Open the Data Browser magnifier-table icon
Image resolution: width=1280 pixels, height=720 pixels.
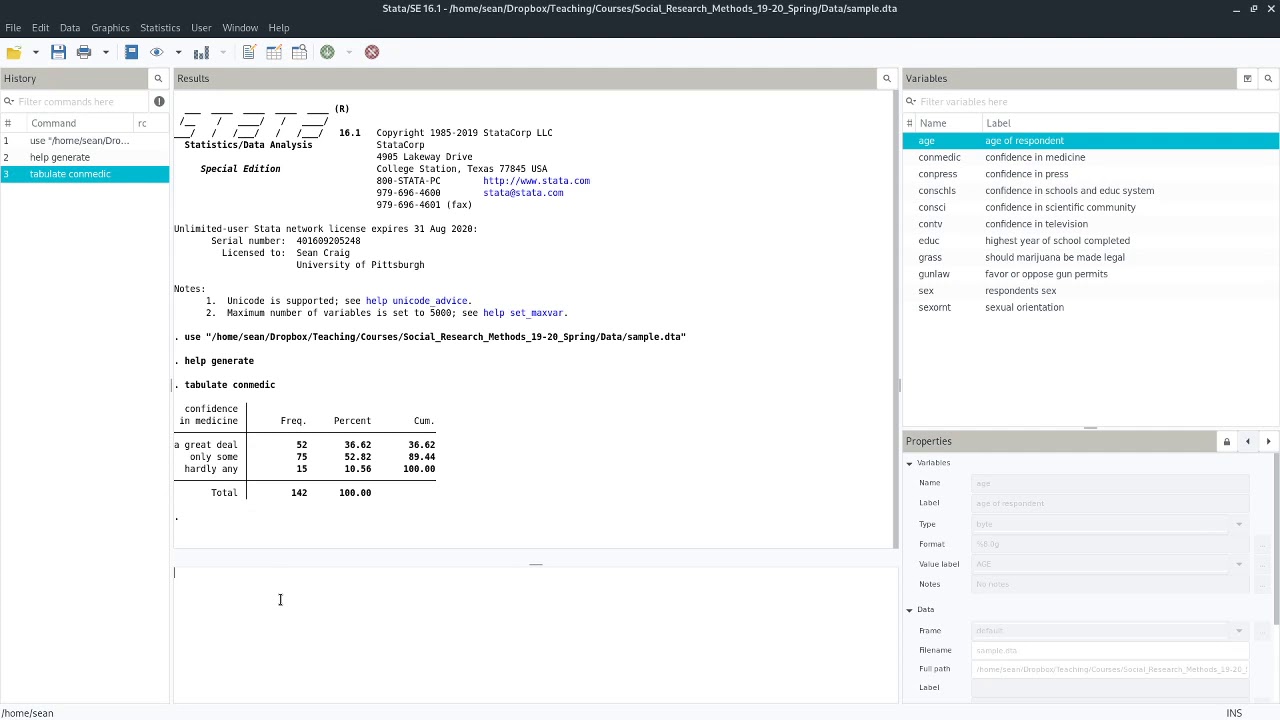[299, 52]
